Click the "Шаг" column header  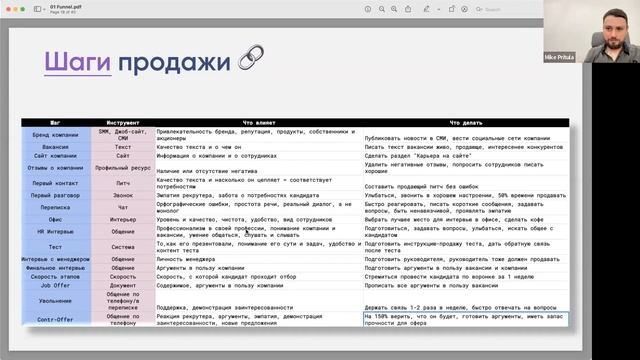click(56, 123)
